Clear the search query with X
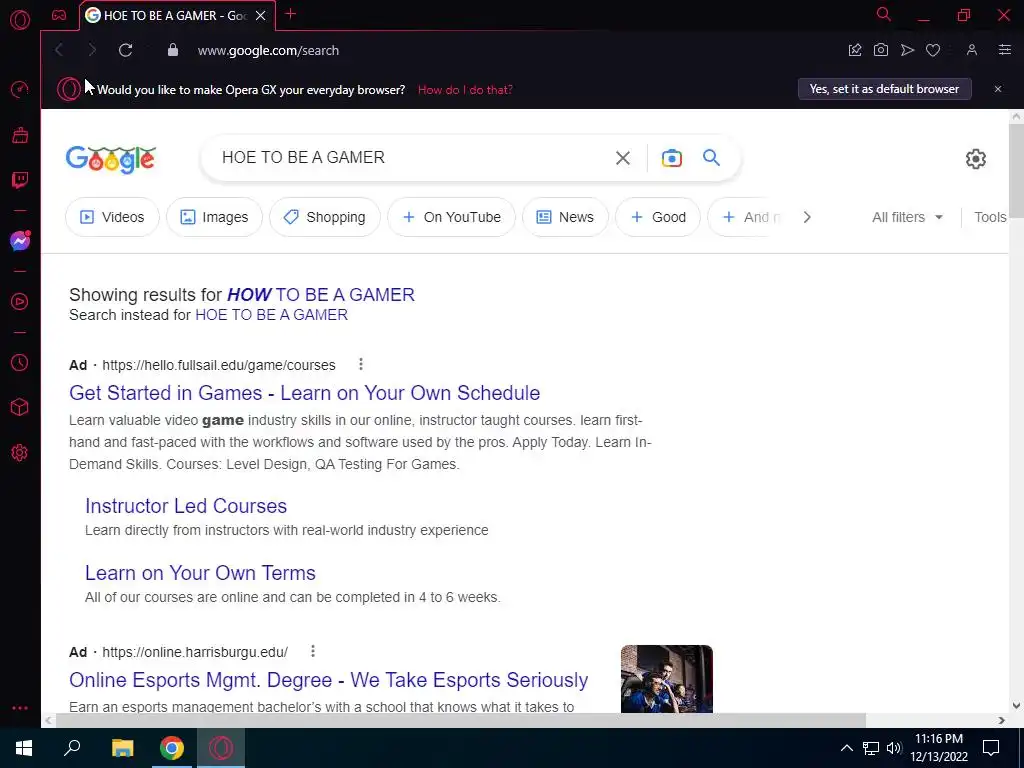This screenshot has width=1024, height=768. (622, 157)
